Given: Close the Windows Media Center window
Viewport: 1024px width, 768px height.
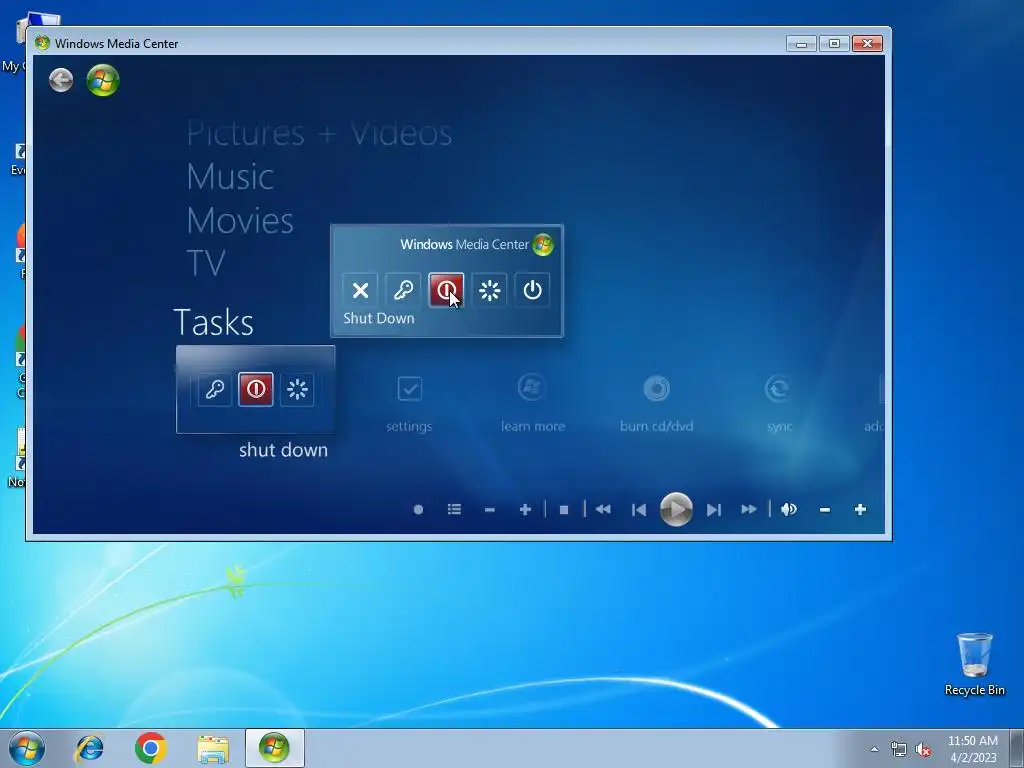Looking at the screenshot, I should (x=867, y=44).
